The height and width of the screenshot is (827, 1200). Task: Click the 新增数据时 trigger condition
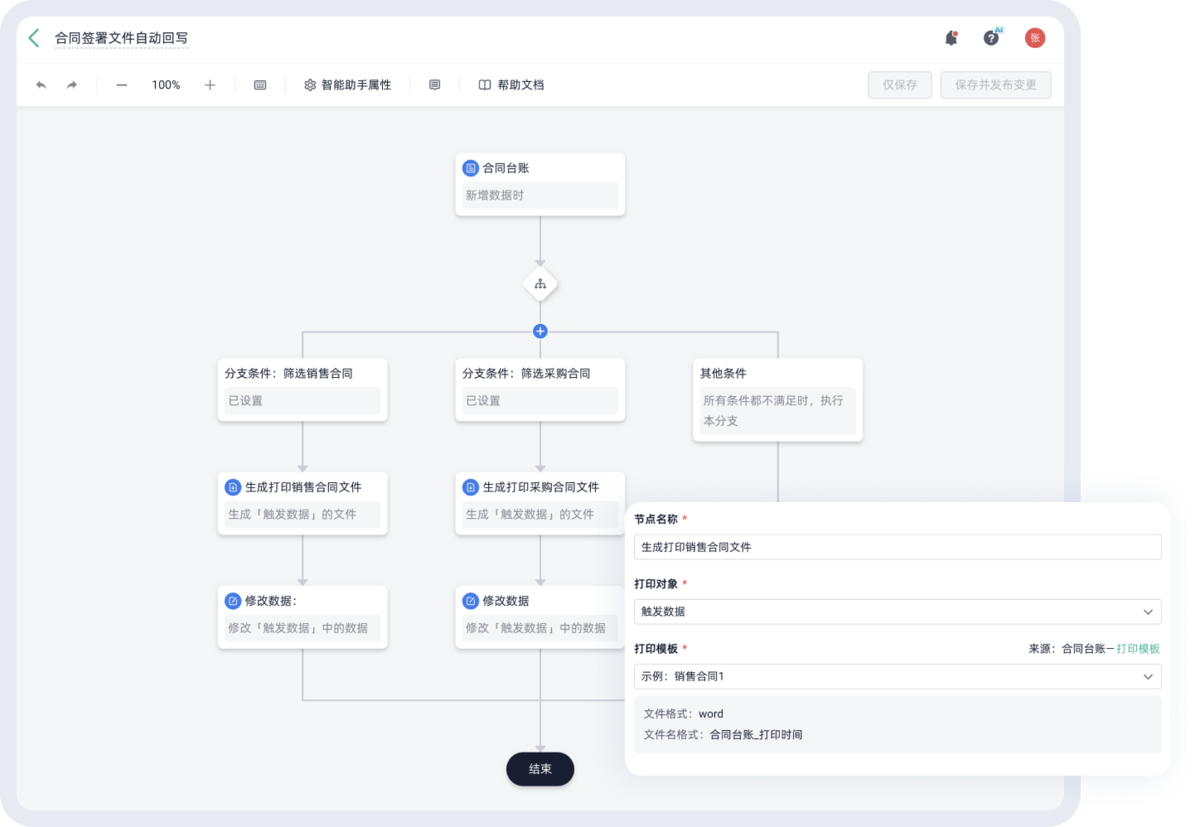tap(540, 195)
